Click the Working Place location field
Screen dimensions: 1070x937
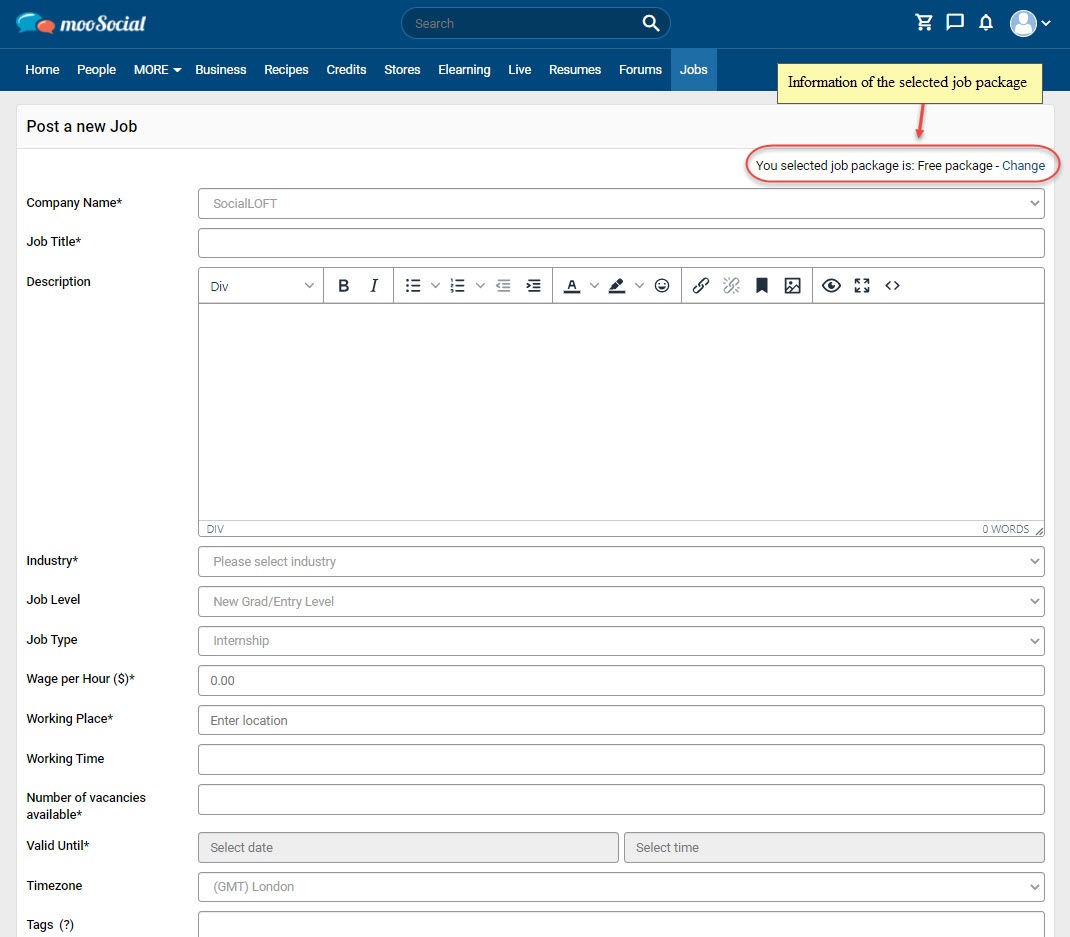[621, 720]
